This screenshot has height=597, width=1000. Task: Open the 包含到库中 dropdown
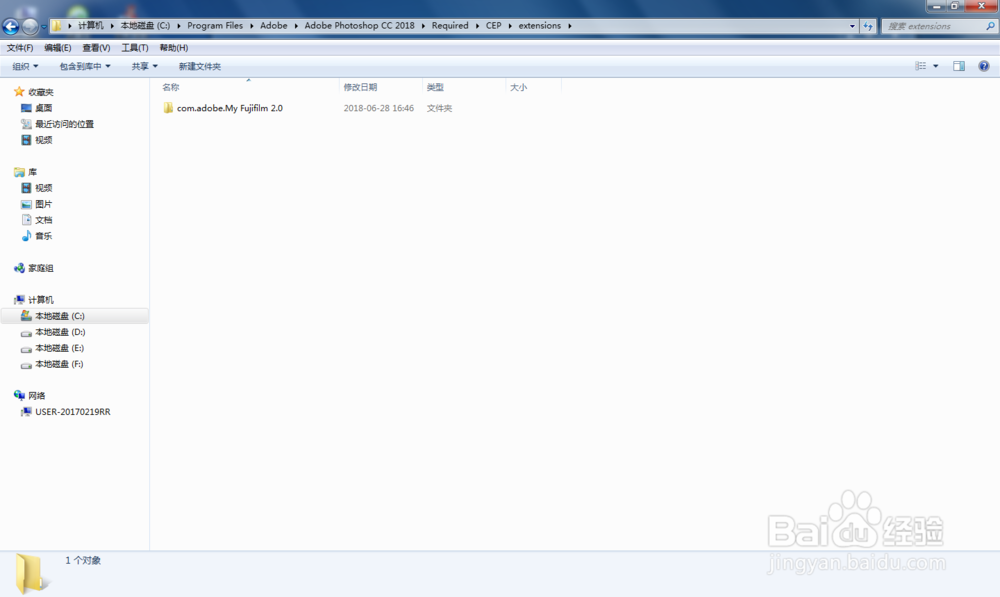coord(85,66)
